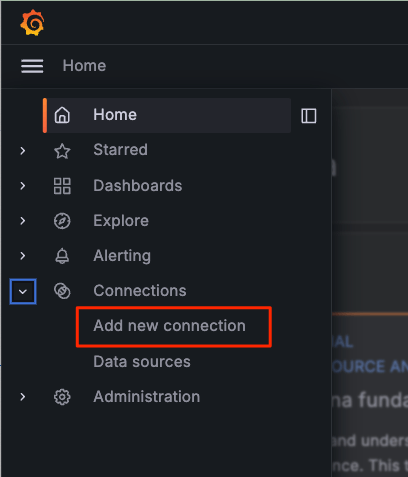Dock the menu using panel icon
The image size is (408, 477).
(x=309, y=116)
